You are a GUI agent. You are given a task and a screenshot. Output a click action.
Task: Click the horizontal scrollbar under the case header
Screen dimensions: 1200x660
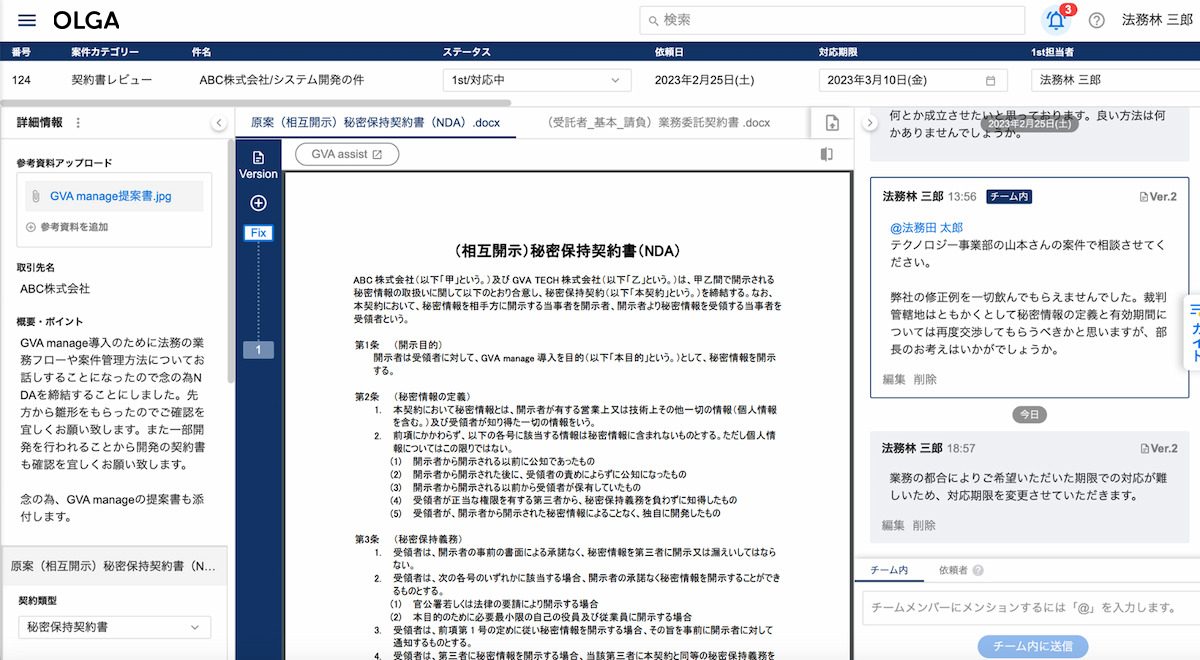[255, 102]
